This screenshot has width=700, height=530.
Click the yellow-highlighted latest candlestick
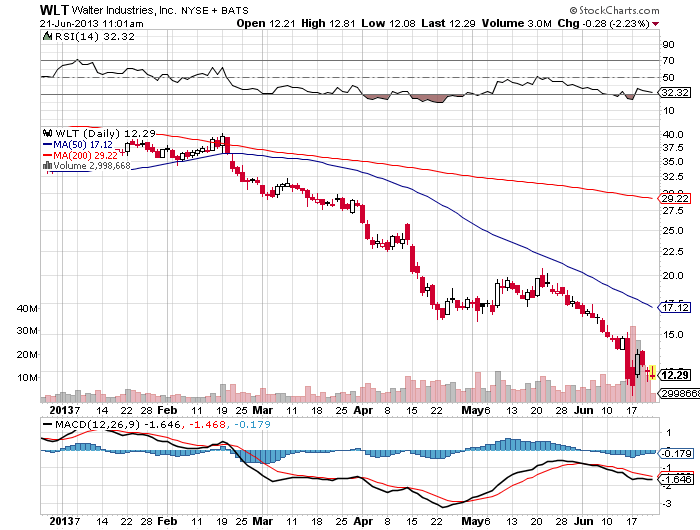(x=652, y=373)
